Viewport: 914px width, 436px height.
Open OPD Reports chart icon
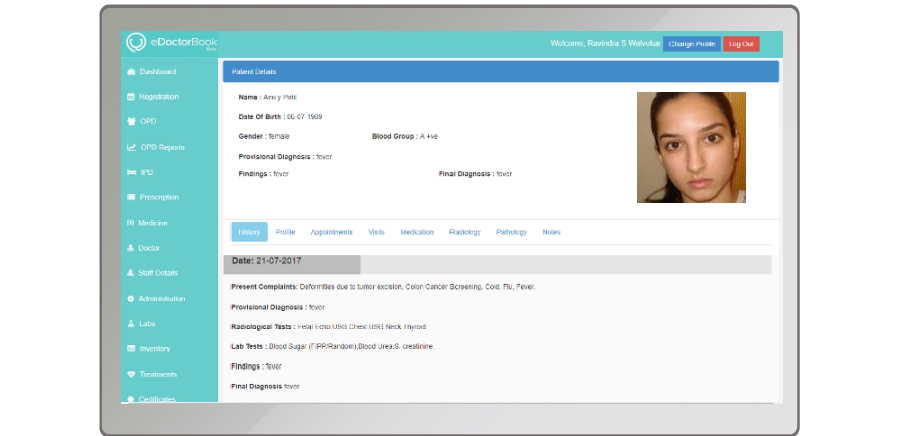131,148
